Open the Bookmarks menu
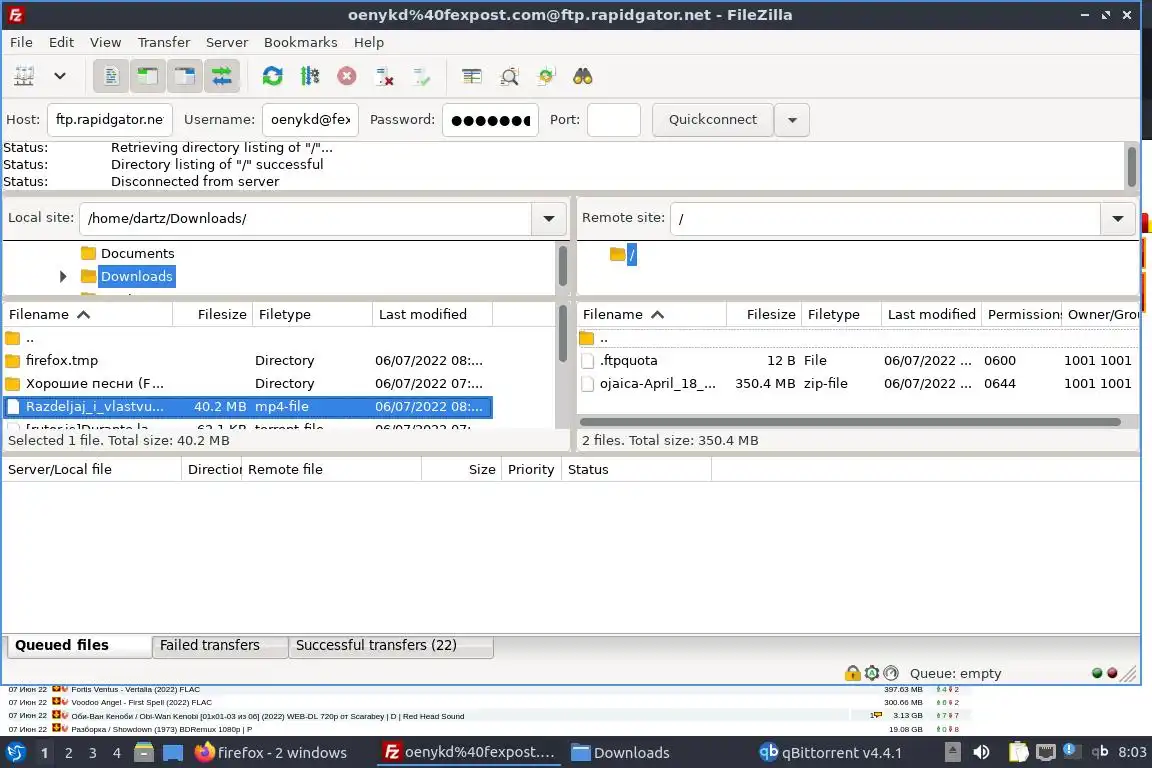The height and width of the screenshot is (768, 1152). [300, 42]
